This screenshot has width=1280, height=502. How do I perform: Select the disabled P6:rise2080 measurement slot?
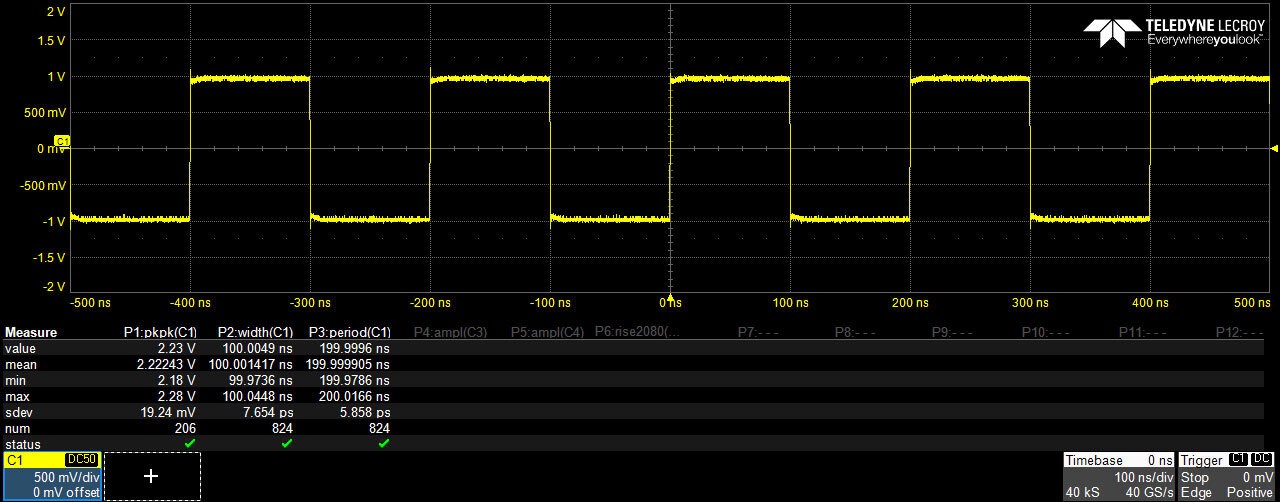tap(637, 331)
